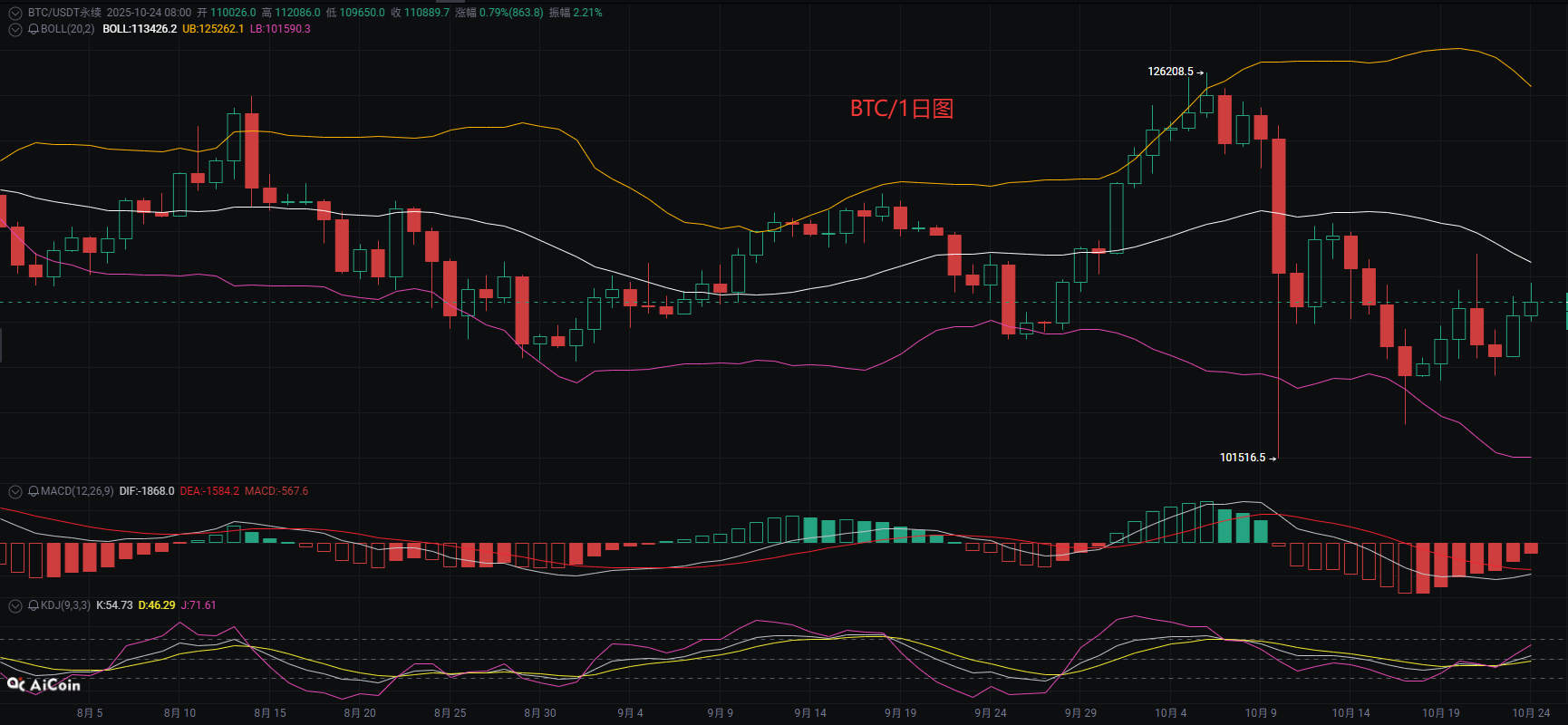Viewport: 1568px width, 725px height.
Task: Click the red BTC/1 daily chart annotation
Action: pyautogui.click(x=901, y=109)
